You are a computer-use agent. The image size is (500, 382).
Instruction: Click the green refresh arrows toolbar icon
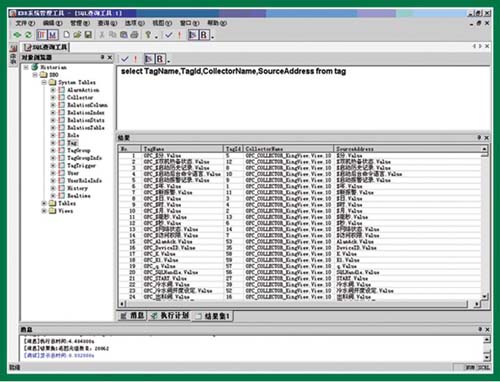(28, 35)
